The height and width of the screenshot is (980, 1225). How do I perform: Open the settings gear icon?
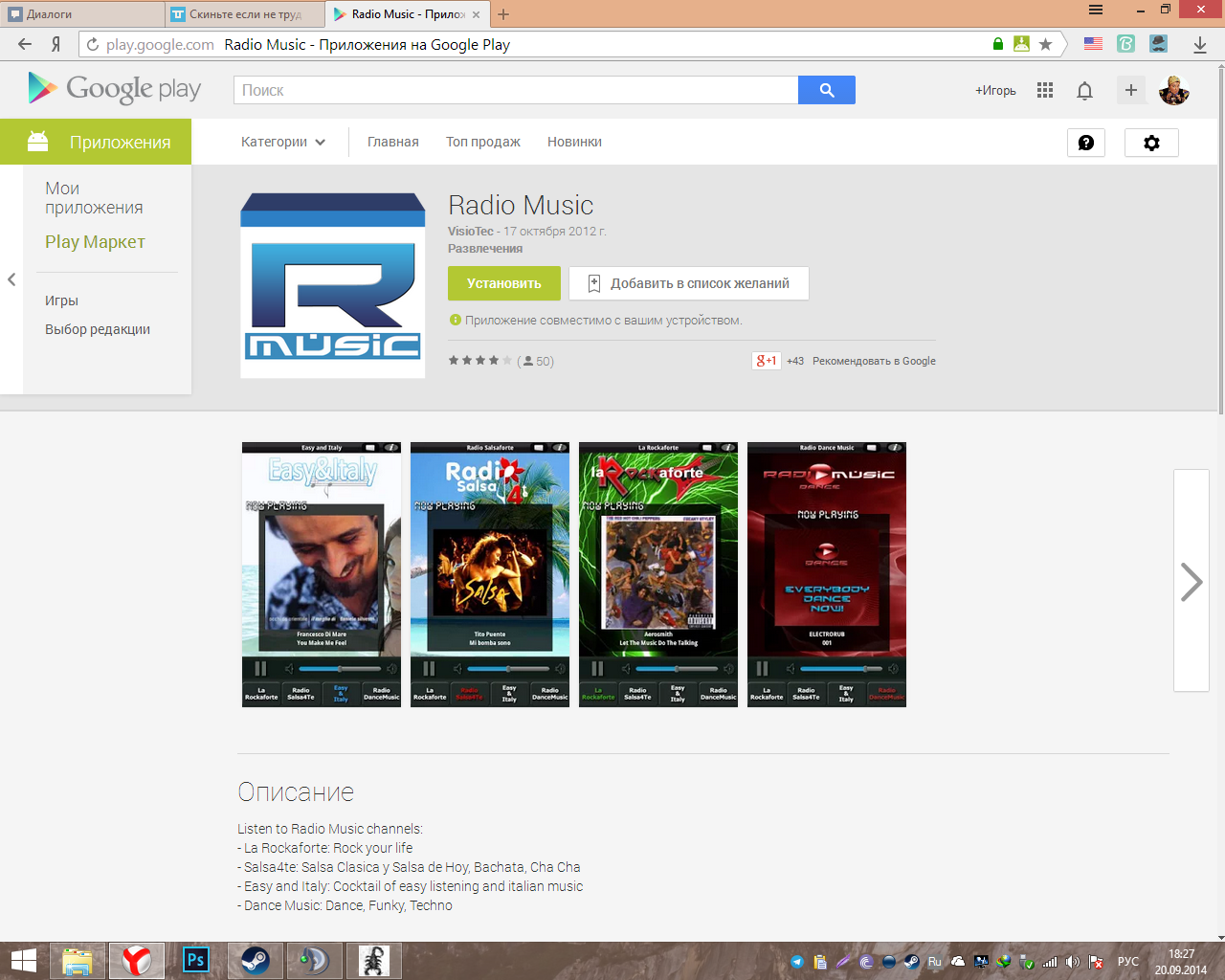tap(1151, 143)
